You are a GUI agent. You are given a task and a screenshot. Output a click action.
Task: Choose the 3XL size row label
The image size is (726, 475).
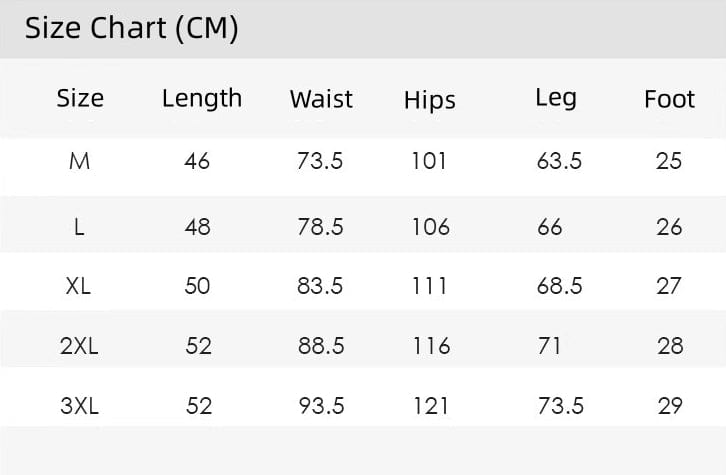point(79,406)
